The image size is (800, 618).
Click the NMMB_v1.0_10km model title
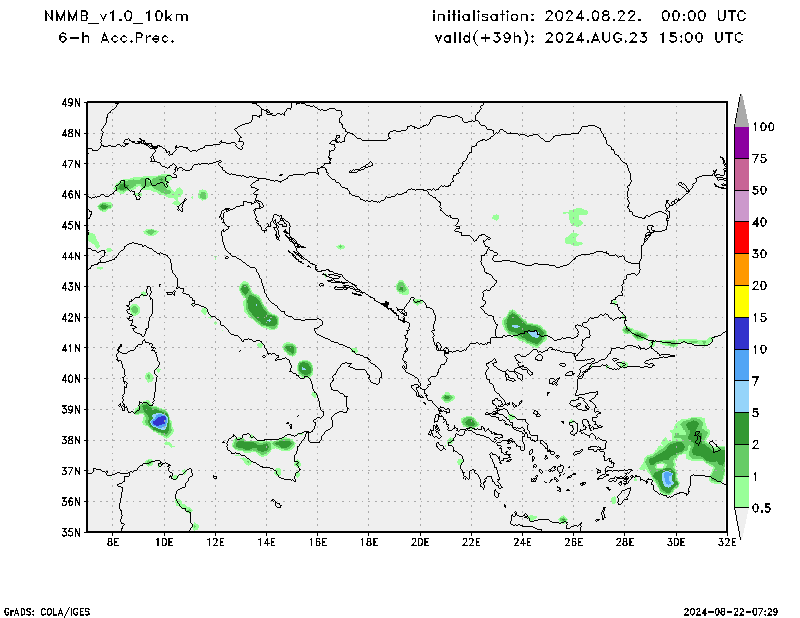click(x=115, y=16)
